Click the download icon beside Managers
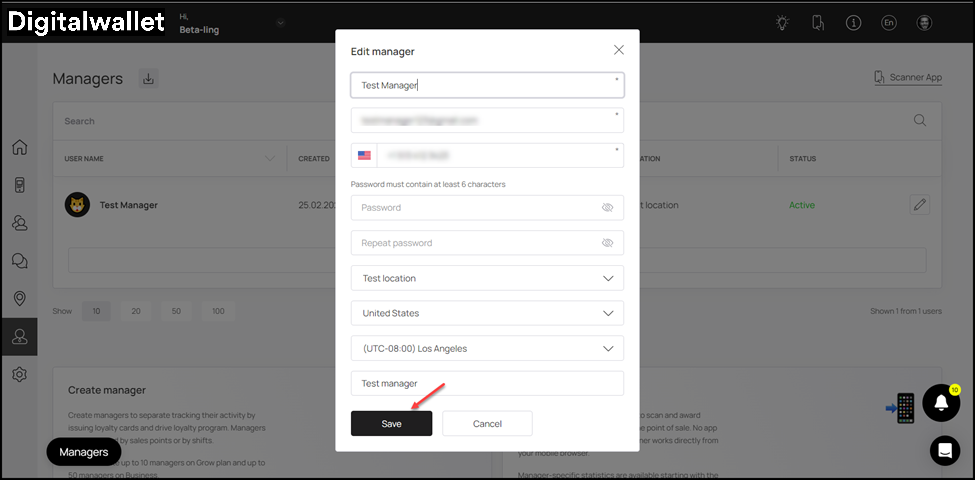 tap(148, 79)
